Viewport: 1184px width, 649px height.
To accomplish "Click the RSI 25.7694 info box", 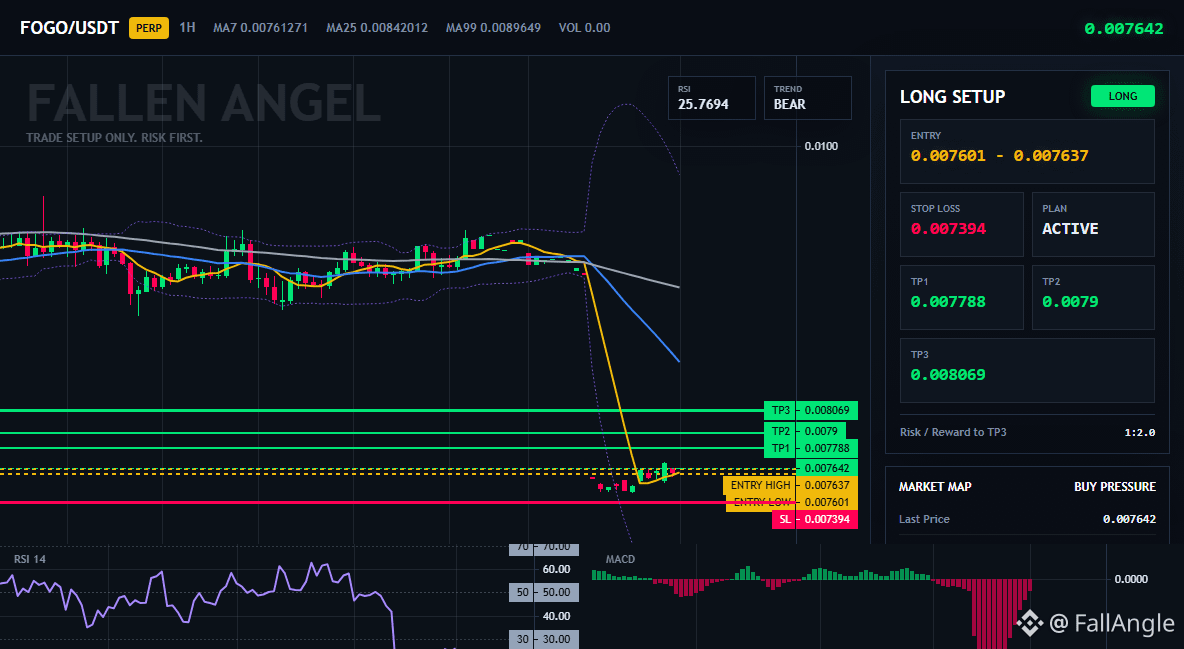I will 711,98.
